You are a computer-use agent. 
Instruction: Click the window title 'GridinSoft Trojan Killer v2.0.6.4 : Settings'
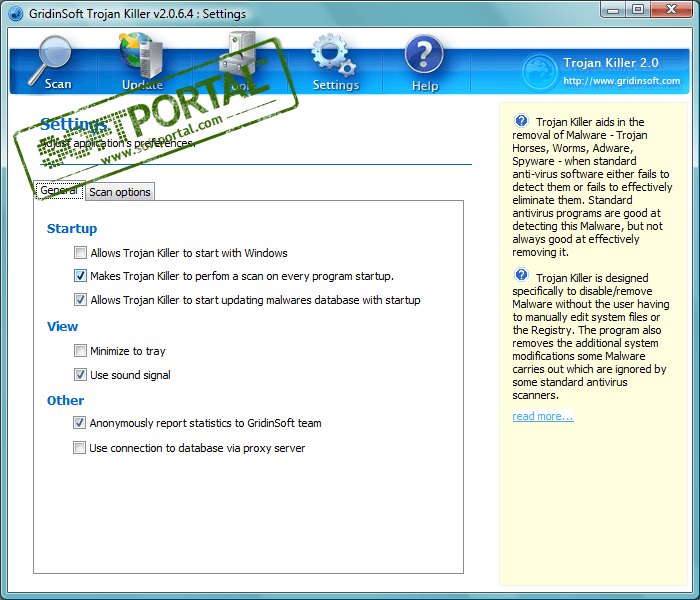point(138,14)
